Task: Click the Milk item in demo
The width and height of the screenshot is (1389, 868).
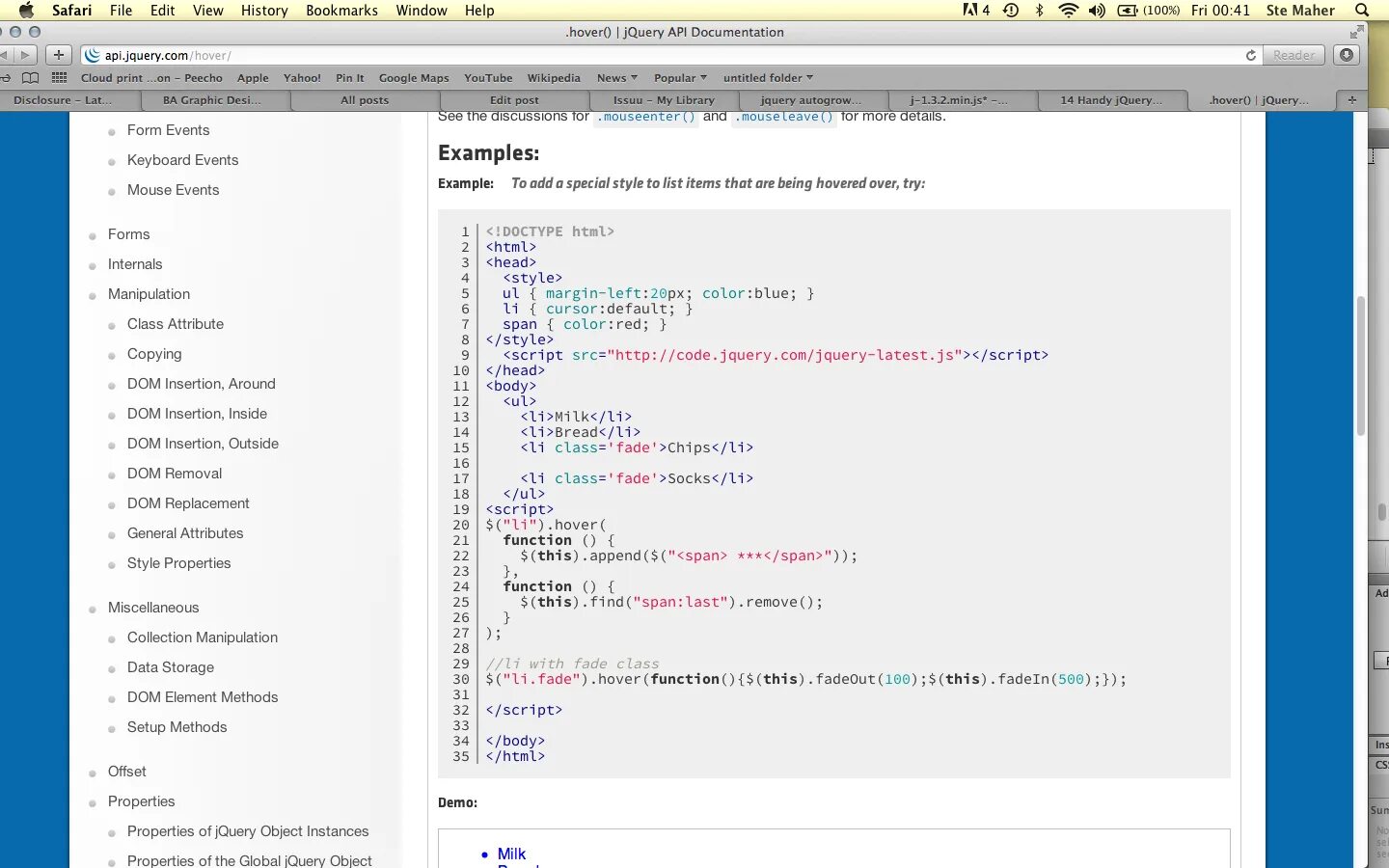Action: [511, 854]
